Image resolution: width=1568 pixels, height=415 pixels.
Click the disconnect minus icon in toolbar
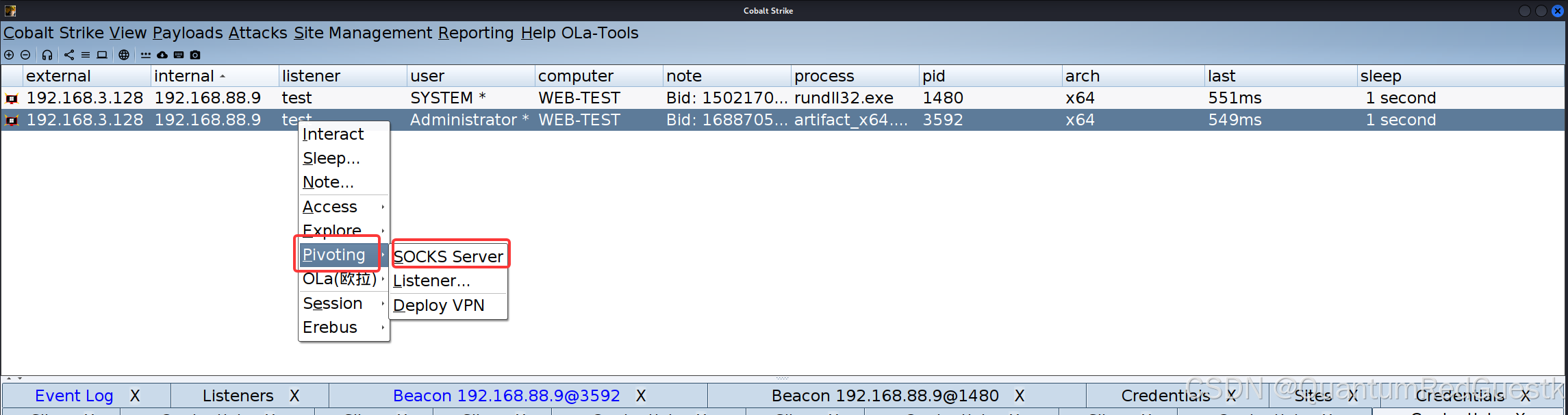pyautogui.click(x=25, y=55)
